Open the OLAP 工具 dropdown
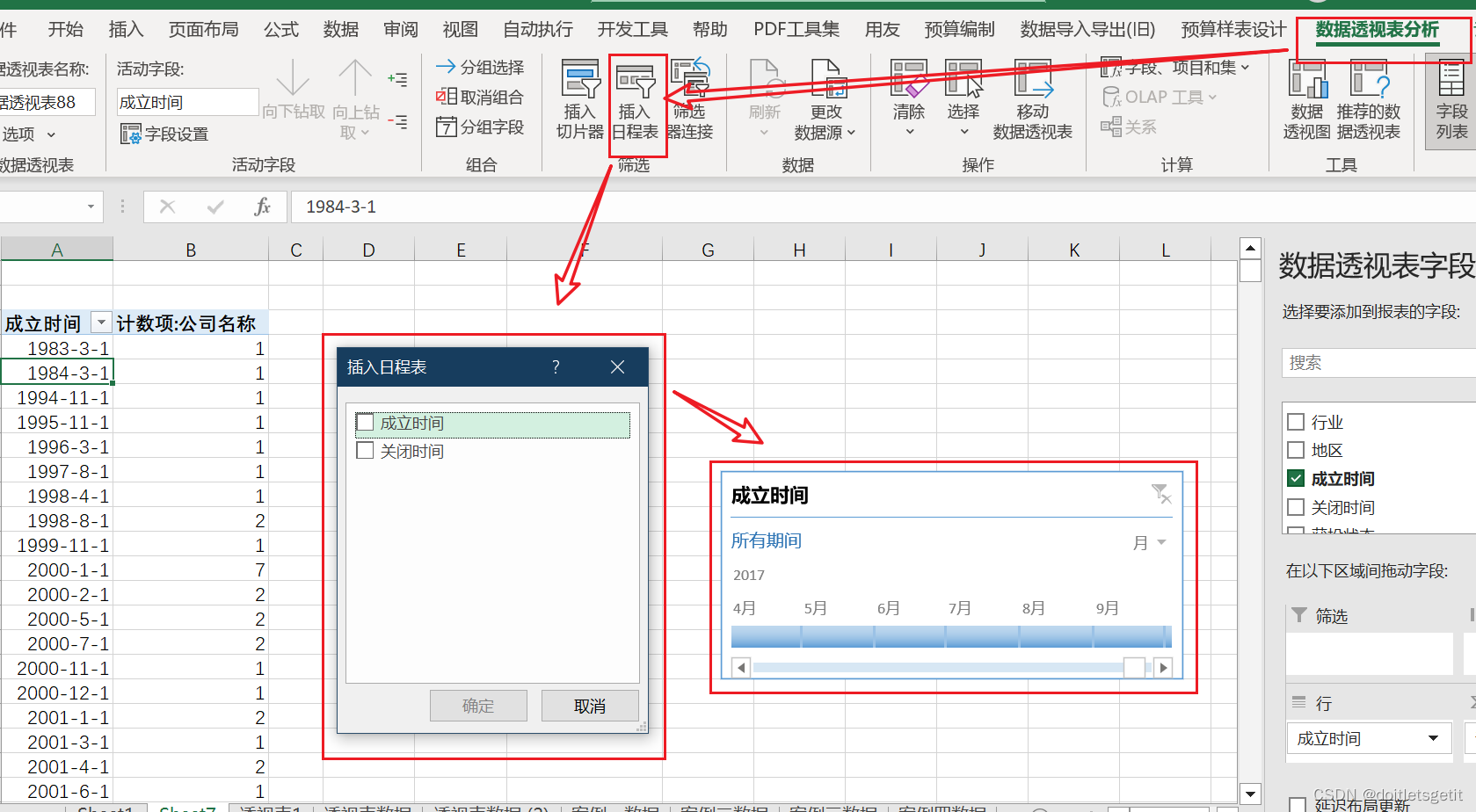 pyautogui.click(x=1160, y=97)
